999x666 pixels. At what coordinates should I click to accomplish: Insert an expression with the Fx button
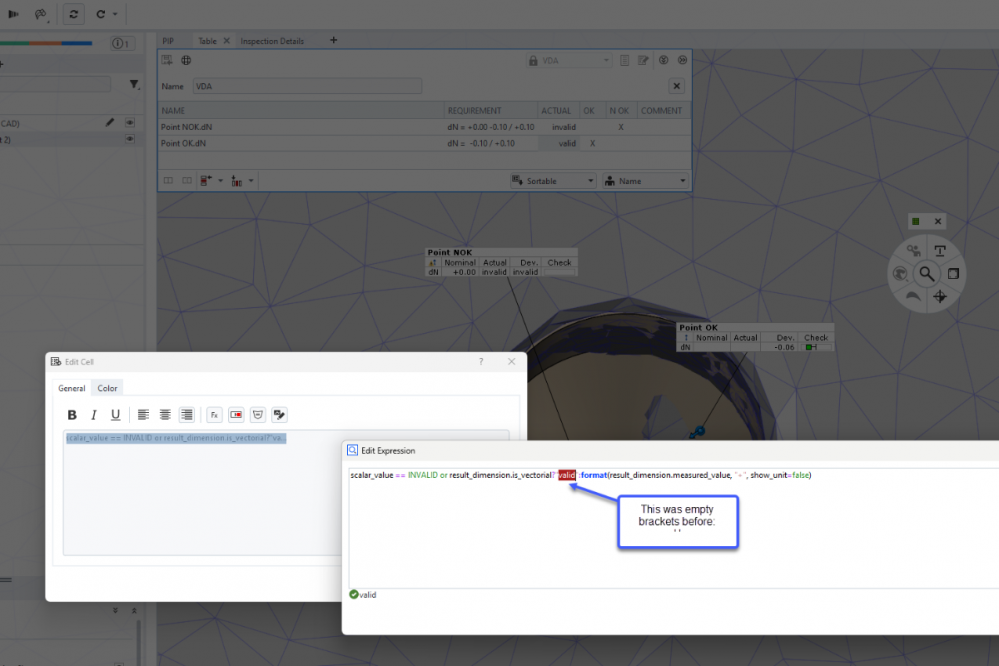click(x=214, y=415)
